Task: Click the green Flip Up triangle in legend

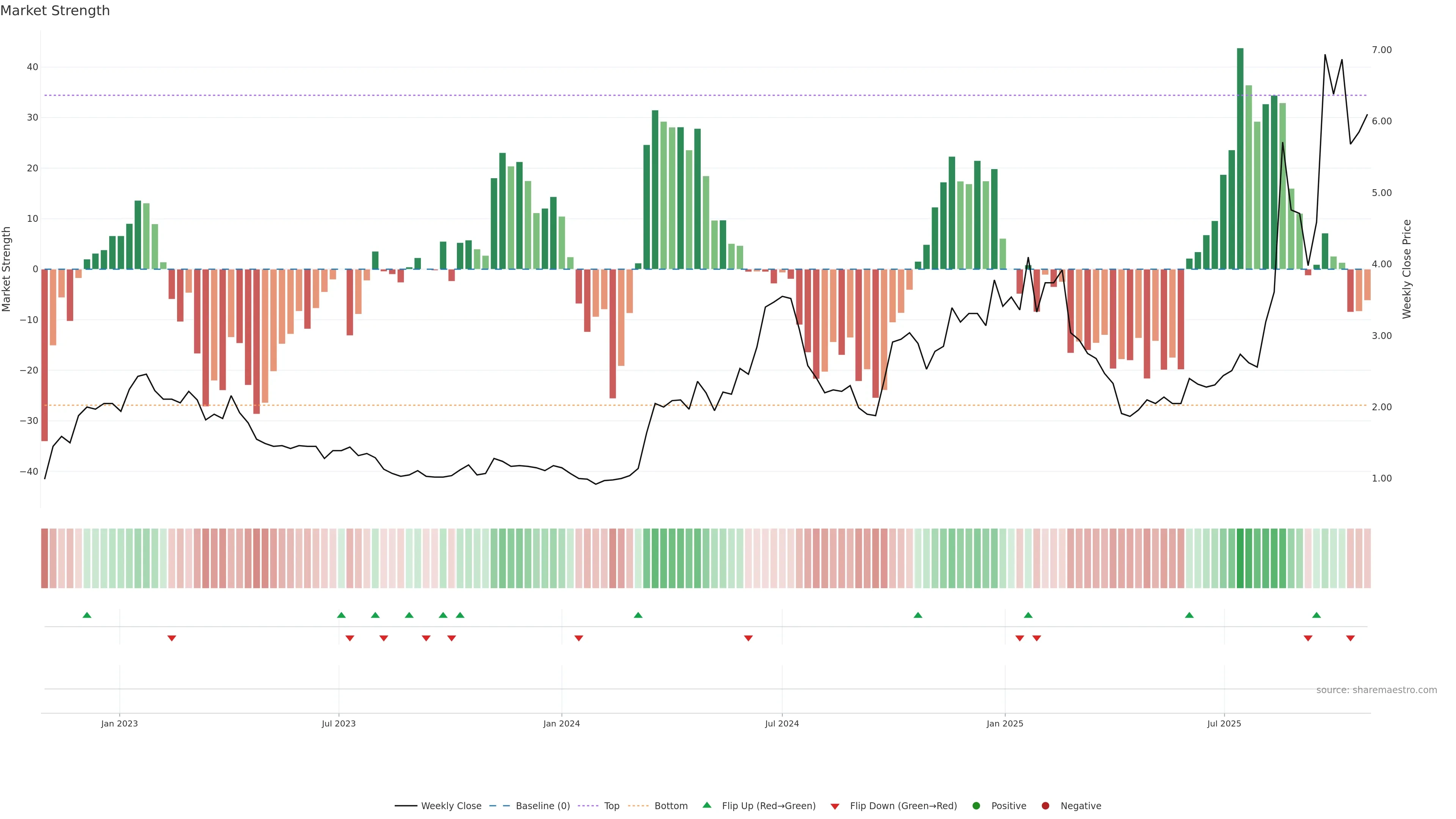Action: click(706, 805)
